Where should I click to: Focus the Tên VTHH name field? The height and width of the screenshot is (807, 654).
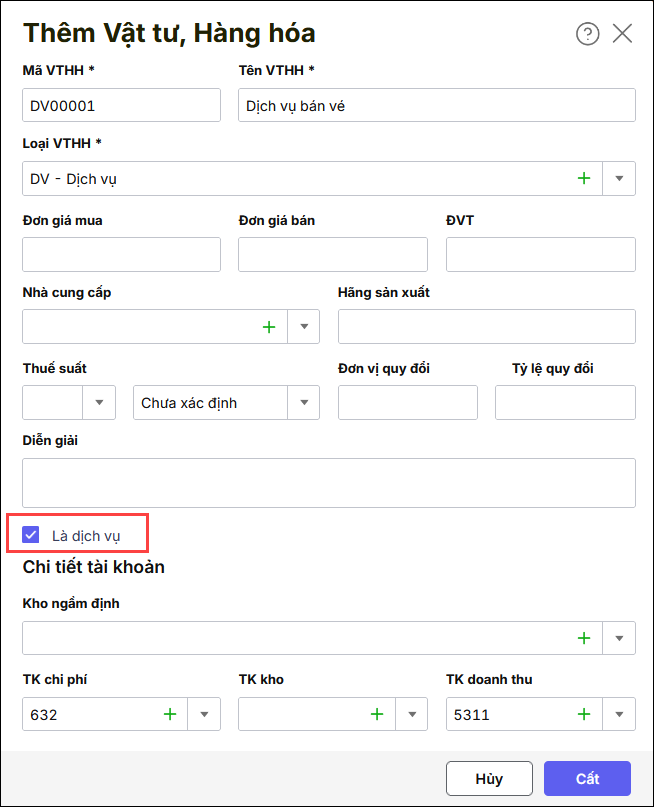coord(436,105)
